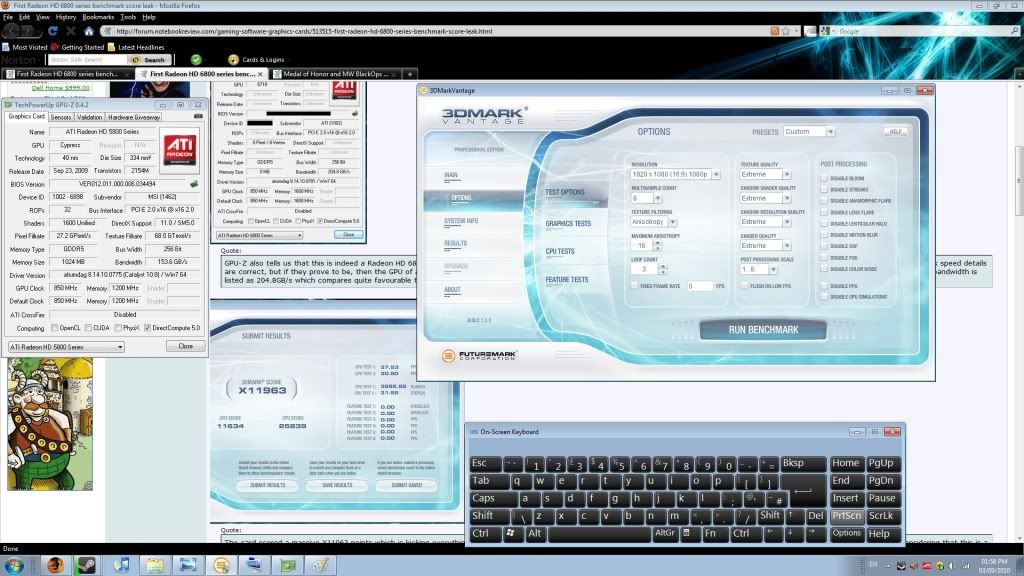Increase Loop Count stepper
This screenshot has width=1024, height=576.
pyautogui.click(x=663, y=266)
